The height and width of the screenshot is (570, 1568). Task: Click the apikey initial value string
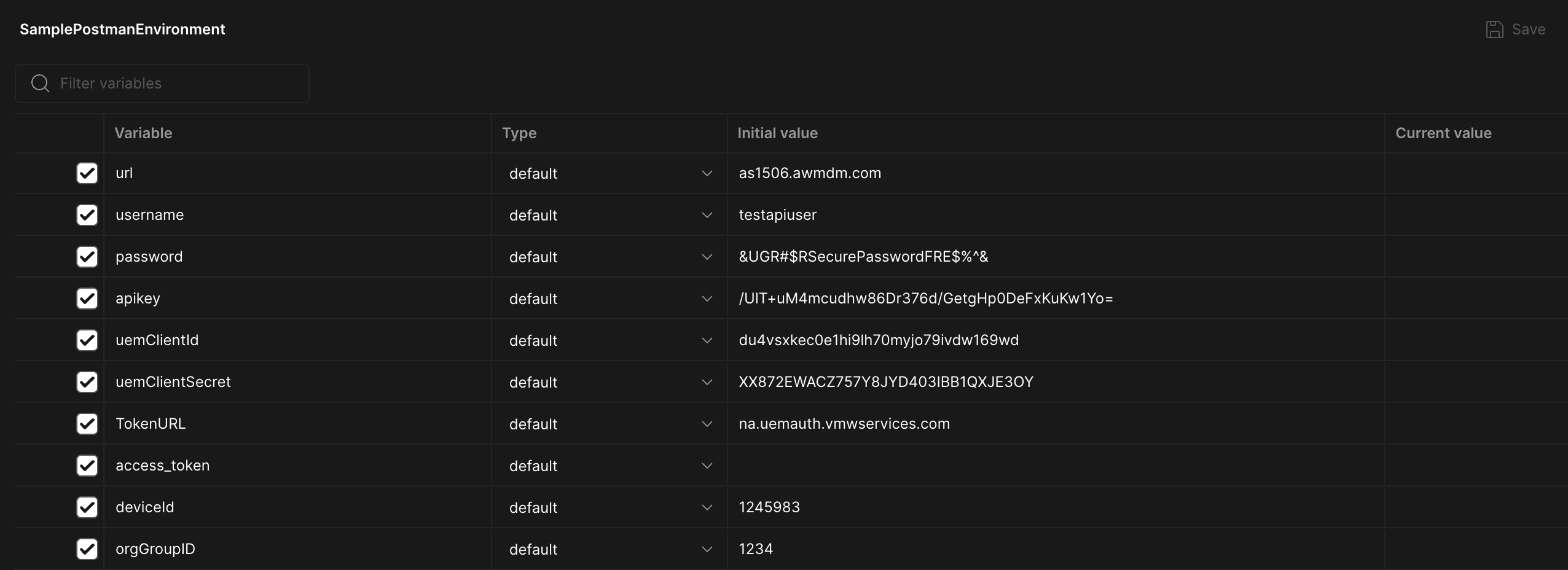(926, 299)
